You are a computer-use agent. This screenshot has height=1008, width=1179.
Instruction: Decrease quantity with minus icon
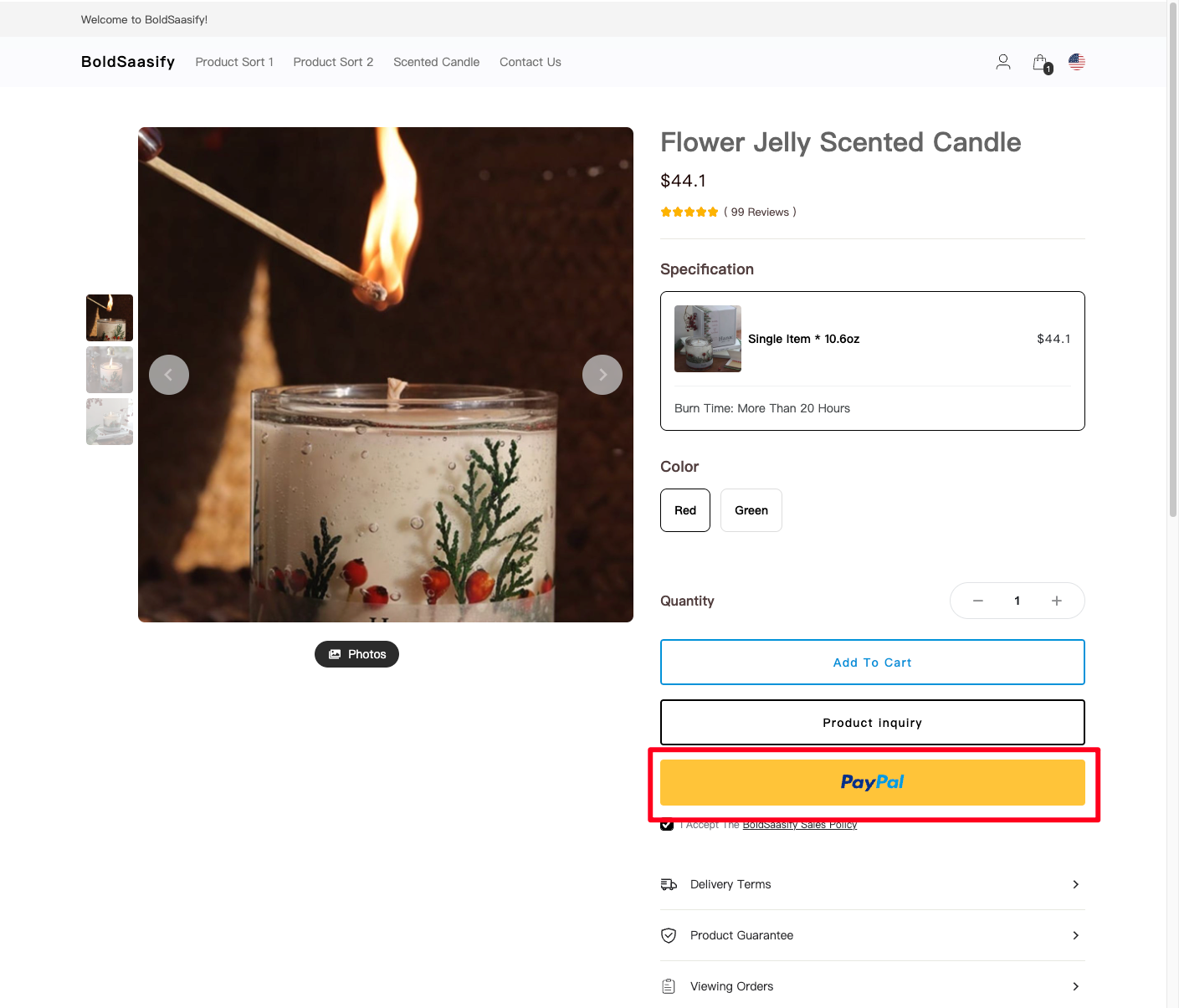click(977, 601)
